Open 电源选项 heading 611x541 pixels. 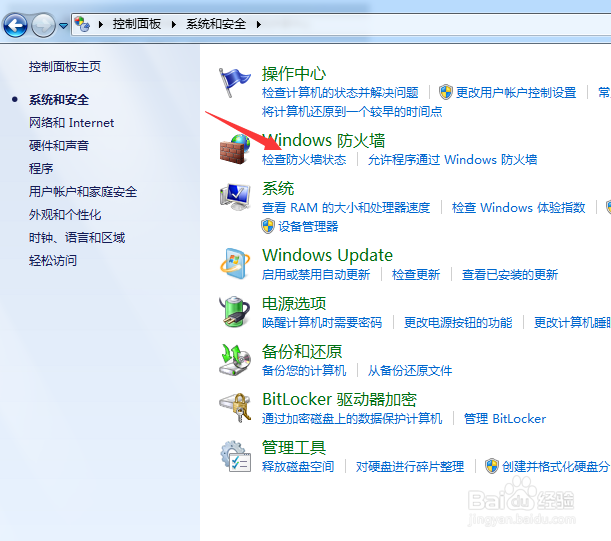pos(294,304)
